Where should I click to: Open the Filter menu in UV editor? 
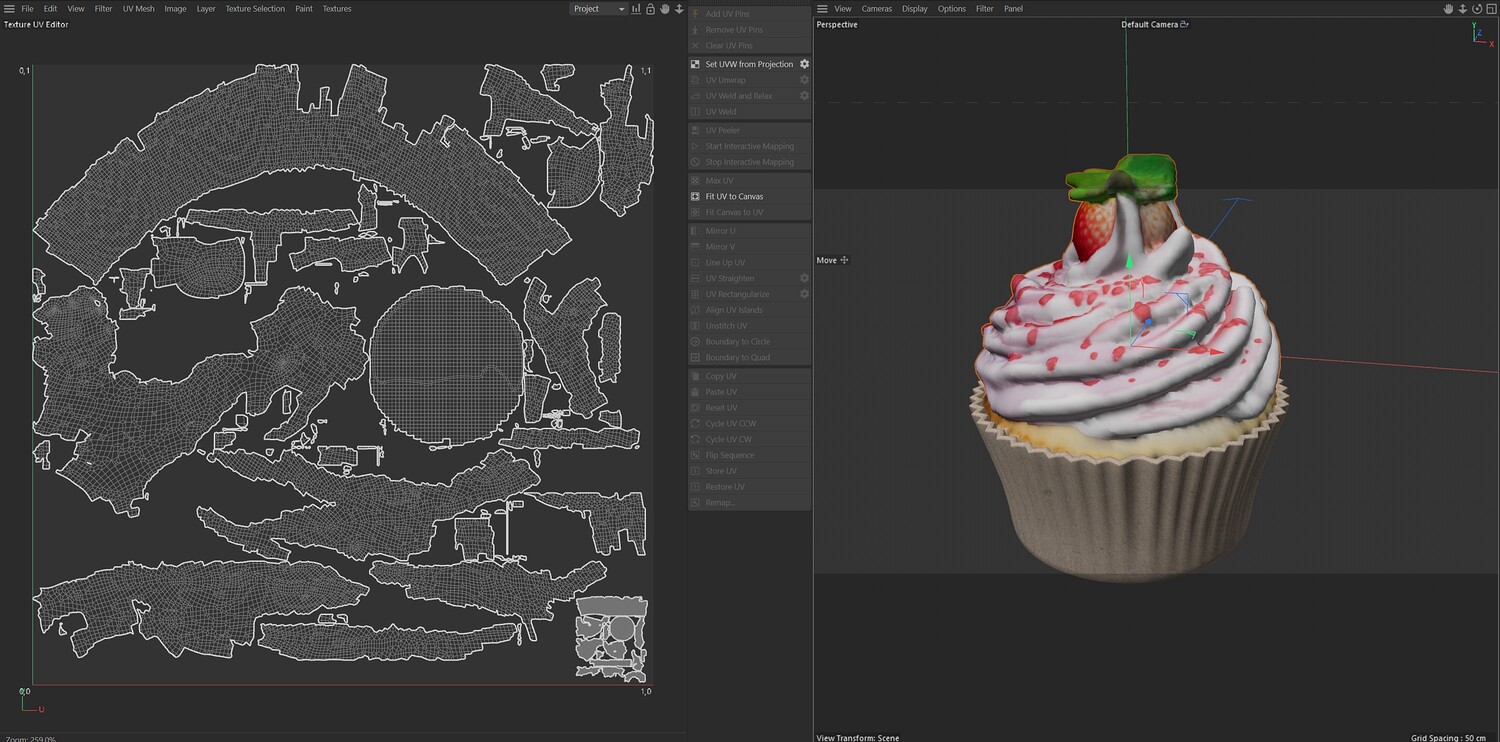[103, 9]
